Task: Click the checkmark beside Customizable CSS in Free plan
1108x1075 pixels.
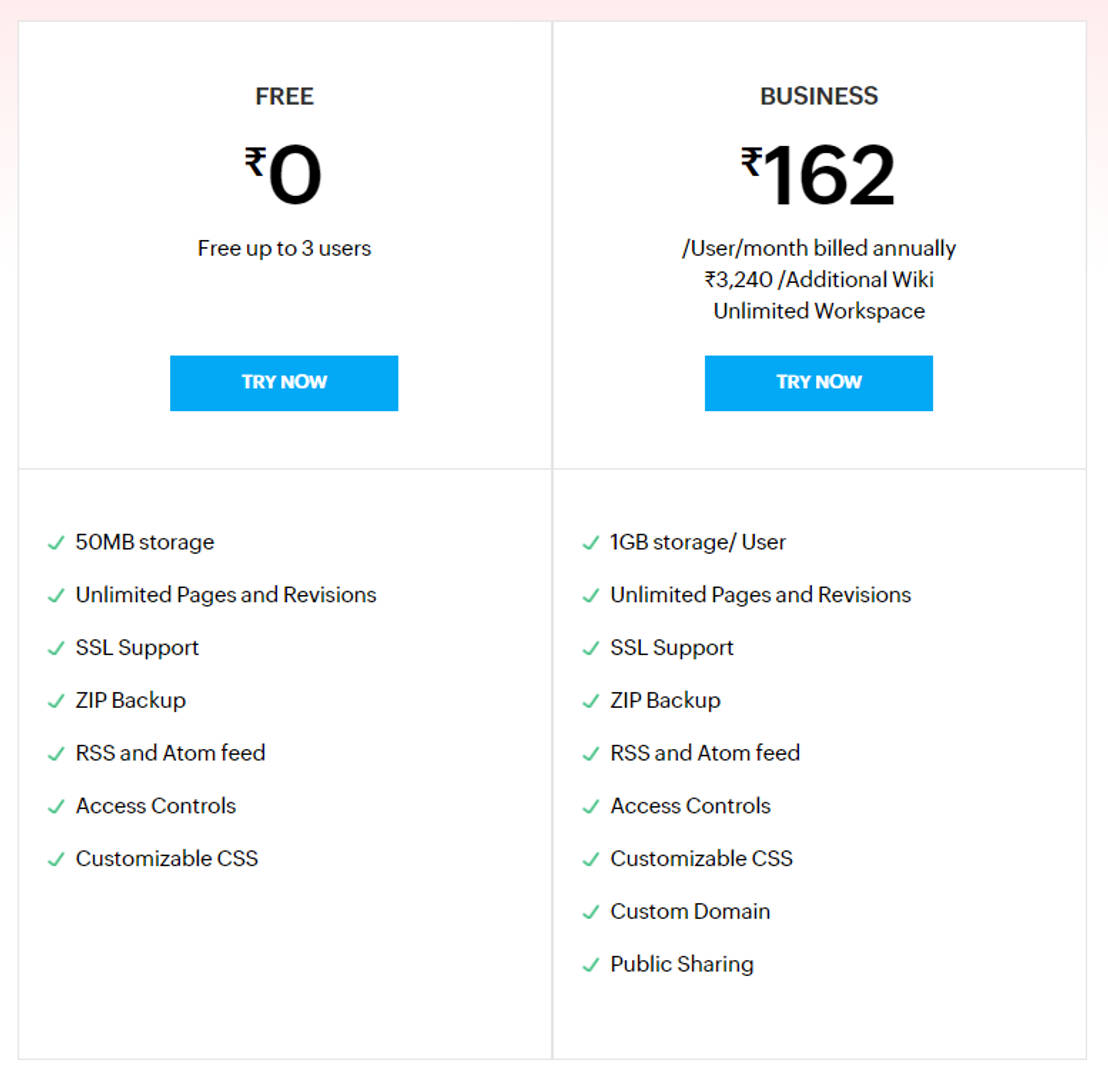Action: [x=56, y=858]
